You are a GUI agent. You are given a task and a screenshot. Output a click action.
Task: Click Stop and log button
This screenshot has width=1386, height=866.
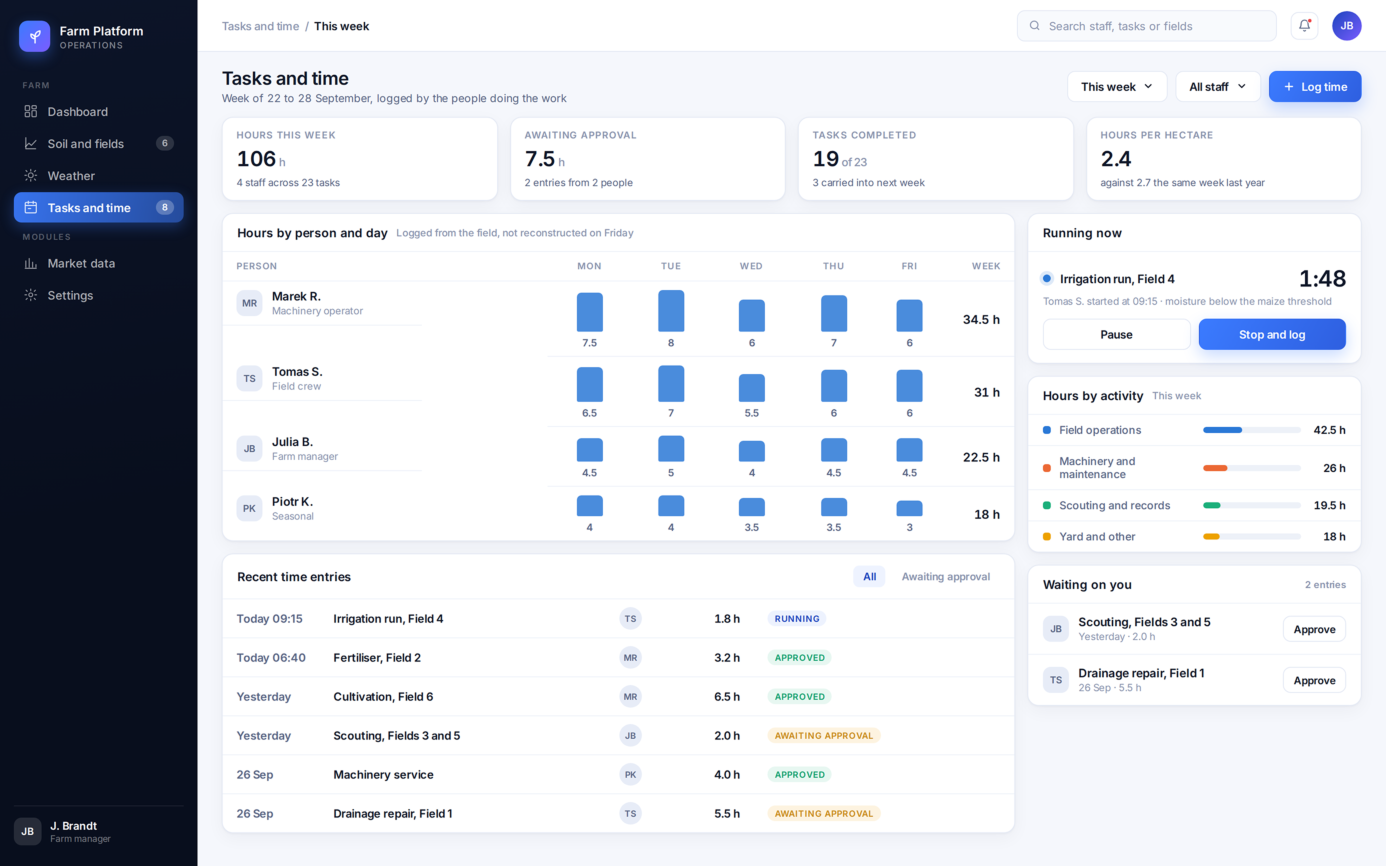pos(1272,334)
